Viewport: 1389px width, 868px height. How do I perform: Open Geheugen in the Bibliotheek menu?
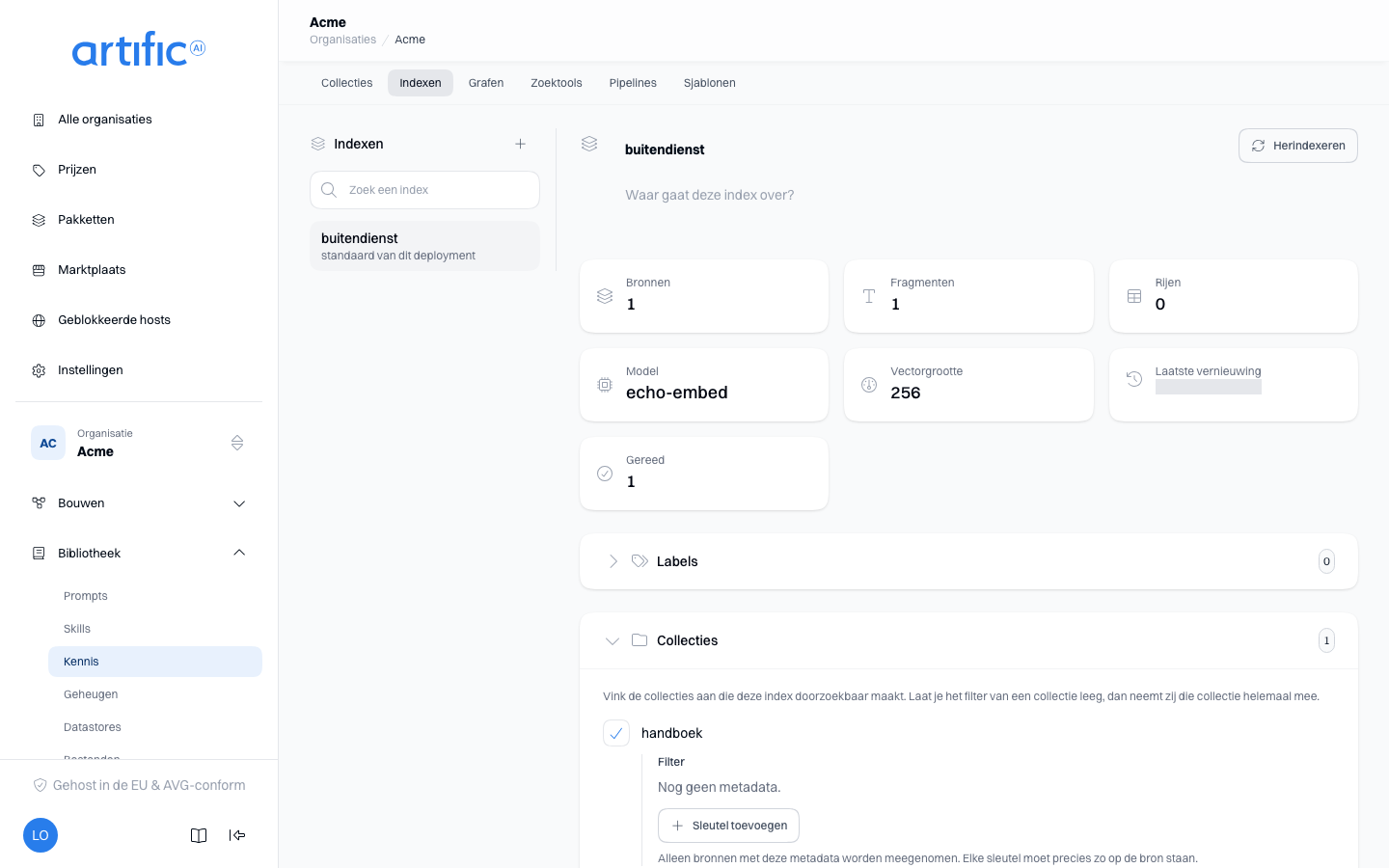coord(155,694)
